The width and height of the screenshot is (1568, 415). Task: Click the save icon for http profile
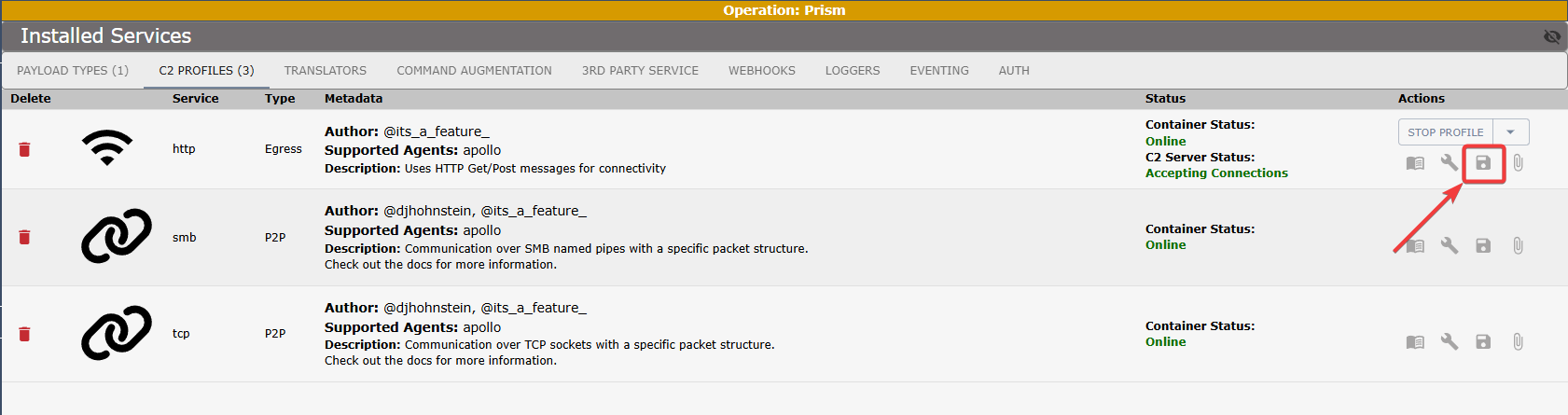(x=1483, y=163)
